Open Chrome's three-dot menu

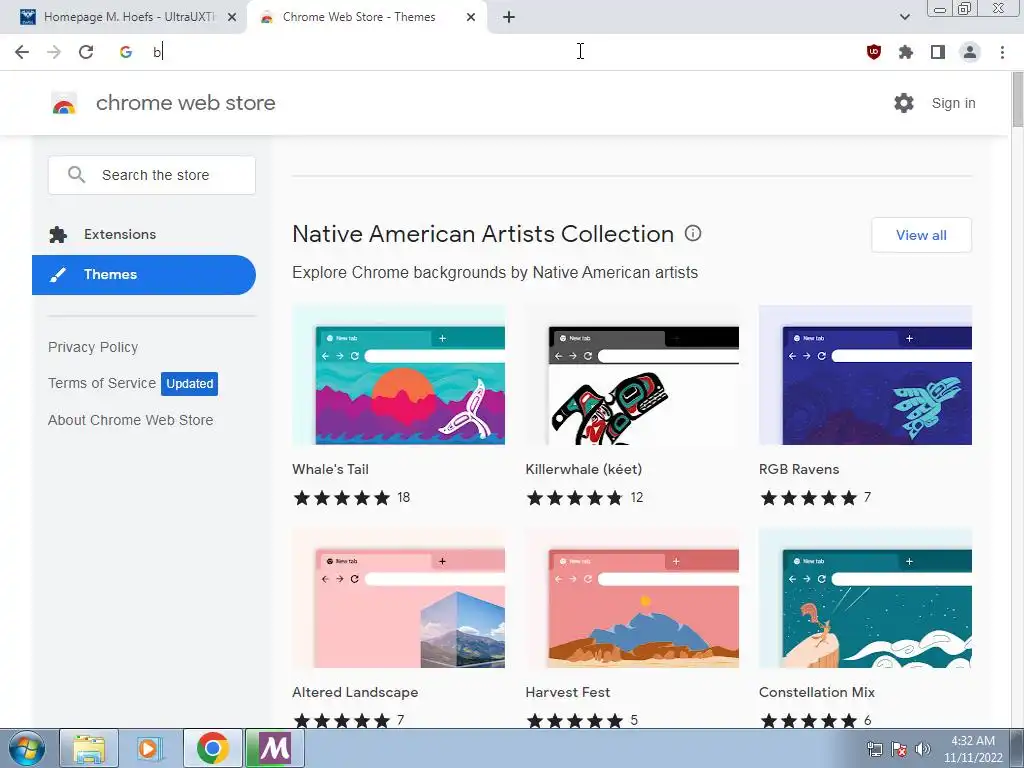point(1002,52)
